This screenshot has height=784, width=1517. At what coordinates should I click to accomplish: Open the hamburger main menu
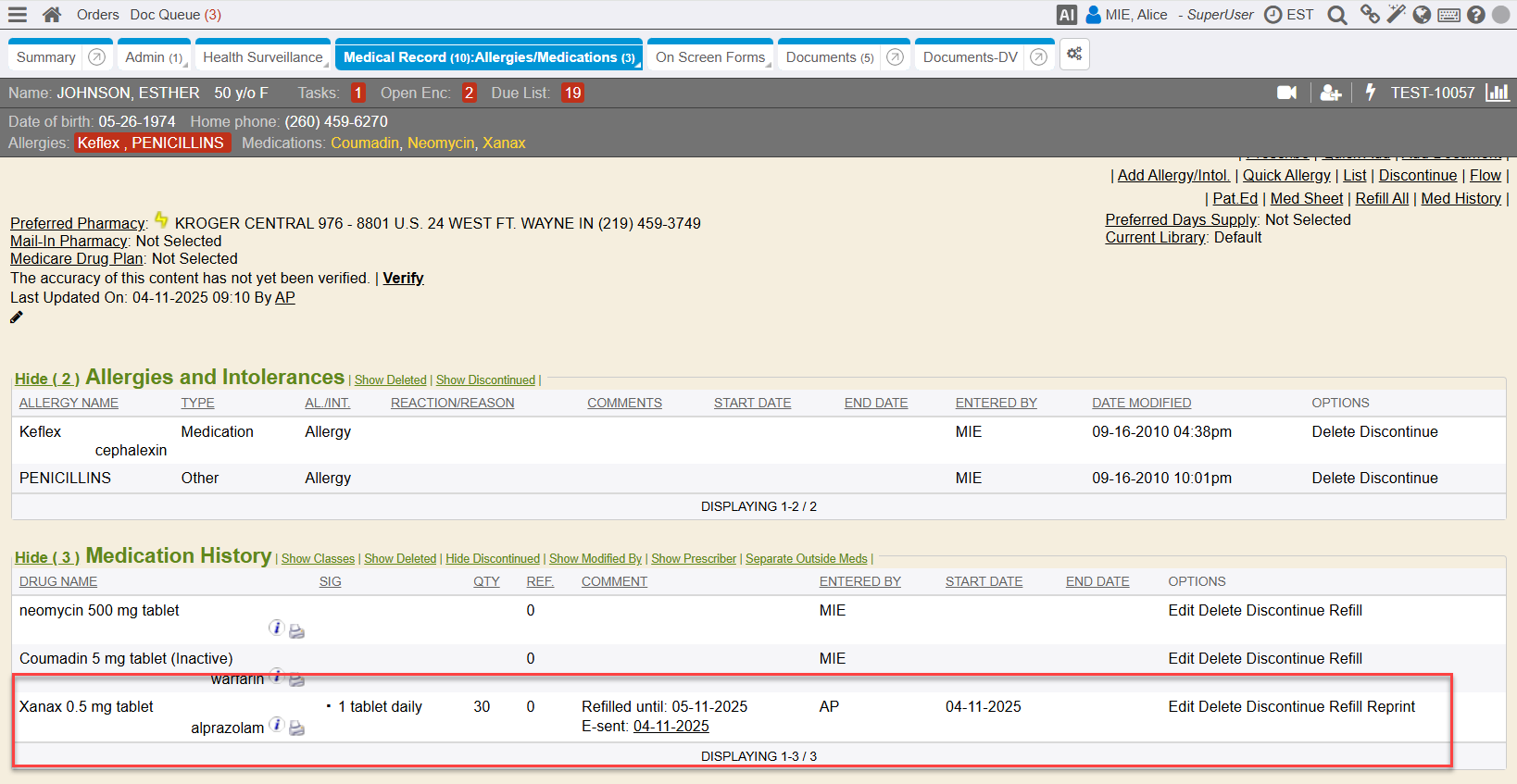pyautogui.click(x=18, y=15)
